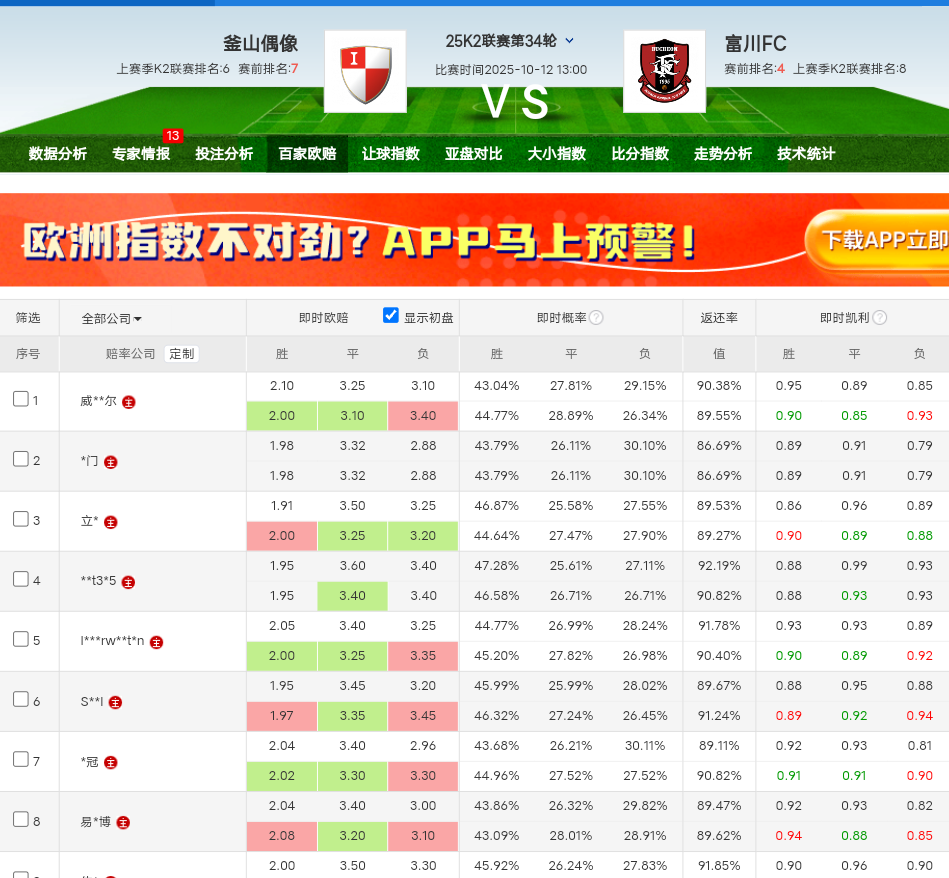Open the 专家情报 tab
The image size is (949, 878).
pyautogui.click(x=141, y=154)
